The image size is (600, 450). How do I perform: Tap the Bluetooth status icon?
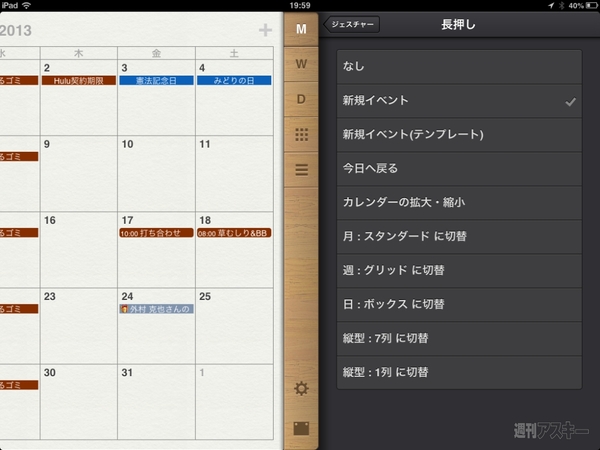pyautogui.click(x=561, y=5)
